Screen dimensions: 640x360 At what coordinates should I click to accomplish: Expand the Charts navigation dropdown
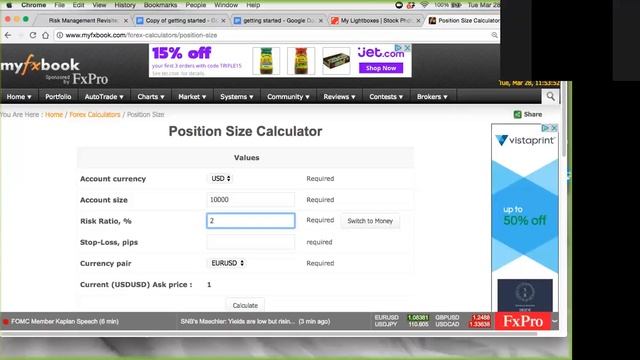[x=151, y=97]
